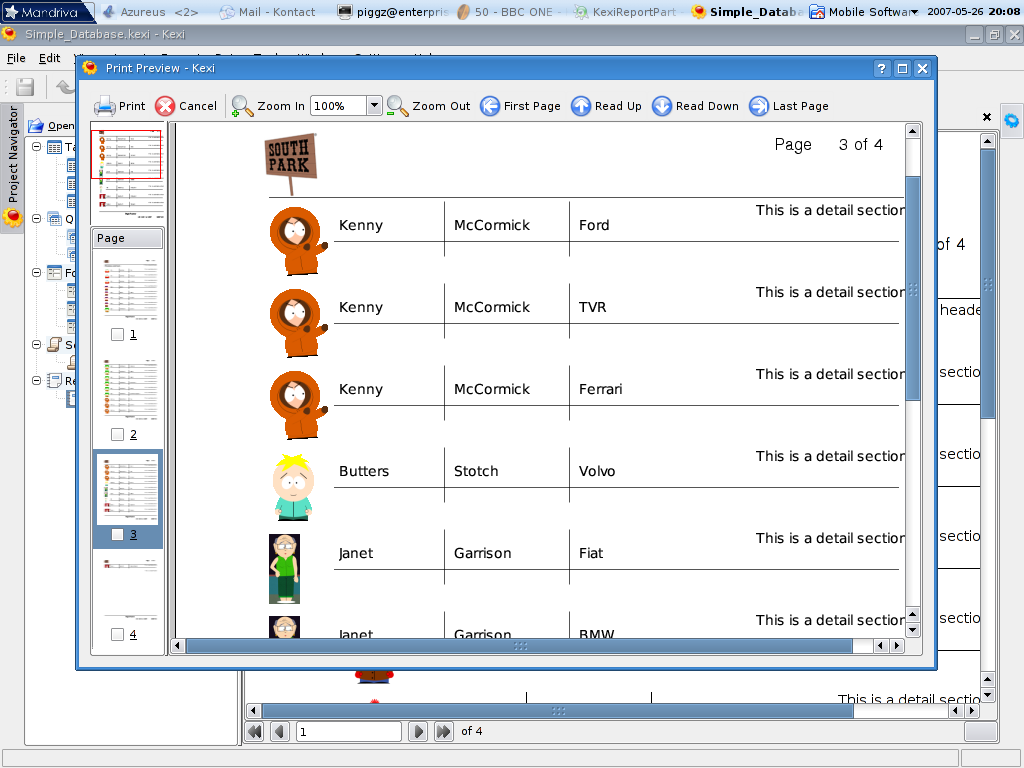Image resolution: width=1024 pixels, height=768 pixels.
Task: Click the page 2 thumbnail
Action: click(129, 388)
